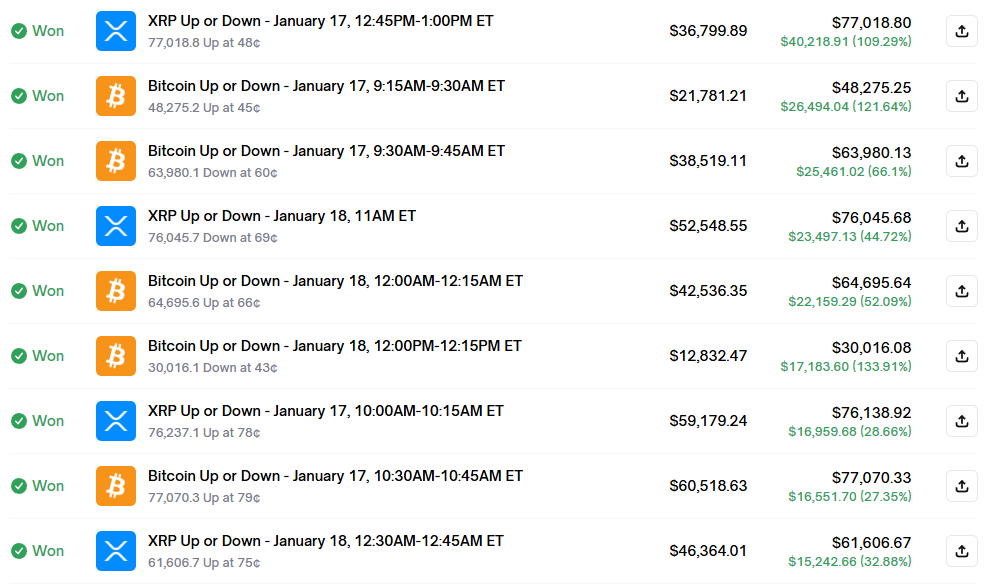Click Bitcoin logo for 9:15AM-9:30AM market
1000x584 pixels.
click(x=116, y=96)
